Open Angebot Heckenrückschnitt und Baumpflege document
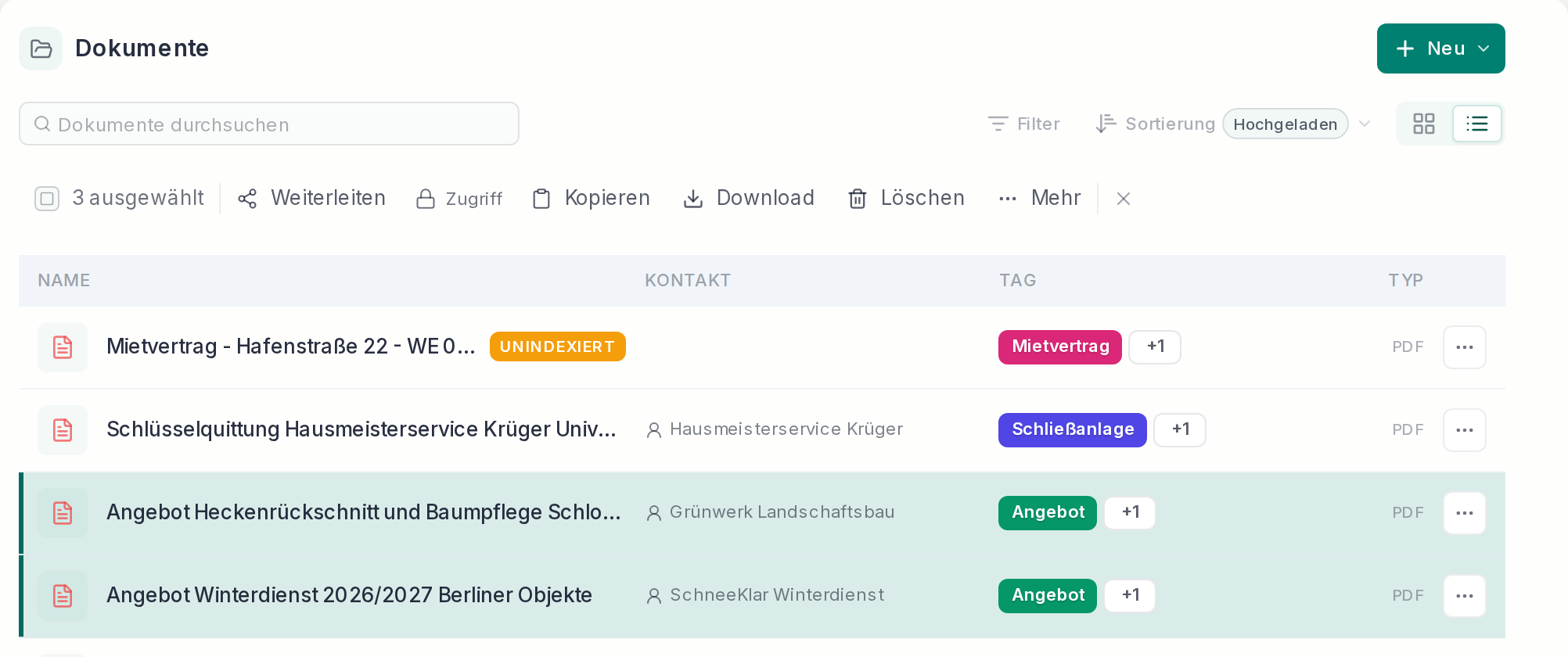Viewport: 1568px width, 657px height. (x=364, y=512)
